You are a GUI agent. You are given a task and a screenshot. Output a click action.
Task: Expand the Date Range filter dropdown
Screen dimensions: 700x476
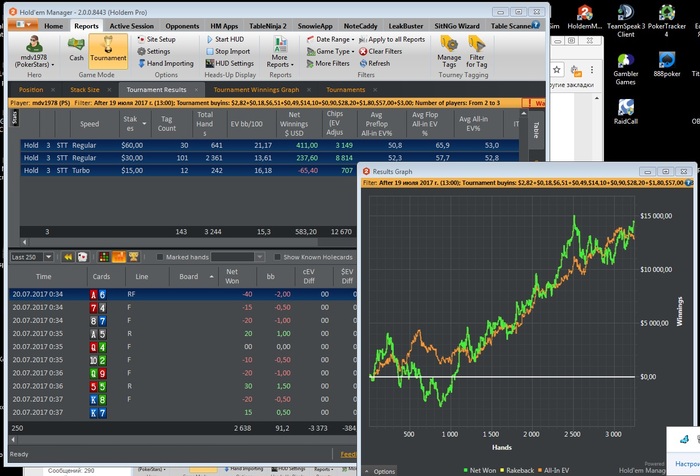(x=331, y=39)
